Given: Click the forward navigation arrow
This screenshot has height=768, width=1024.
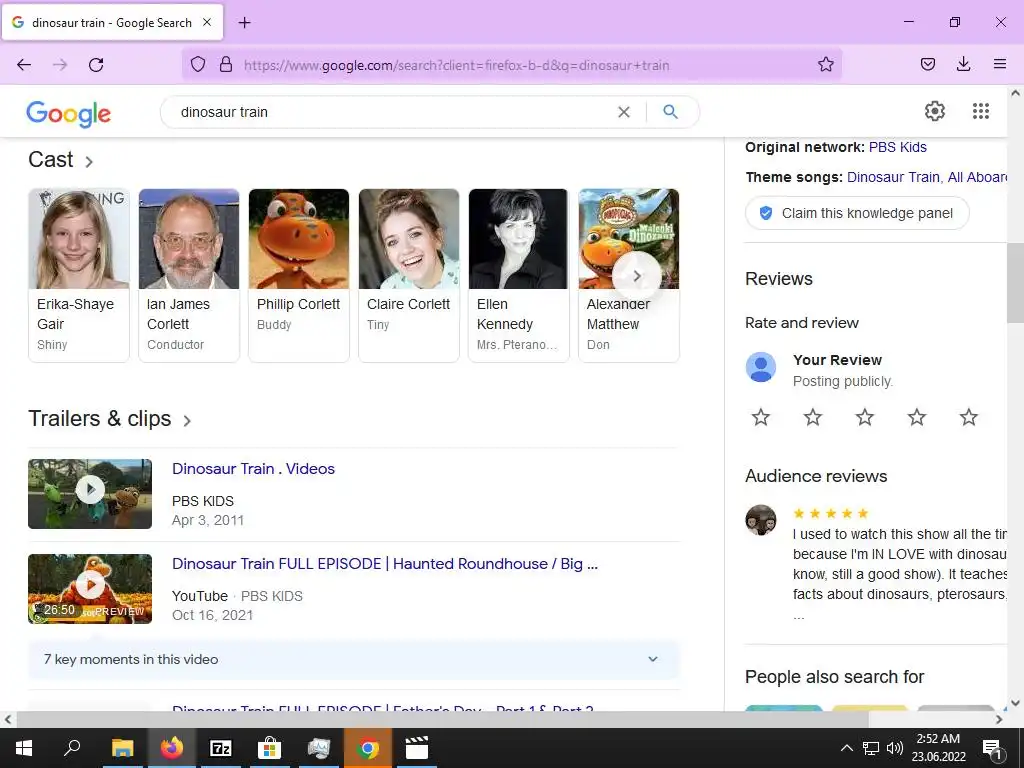Looking at the screenshot, I should pos(60,65).
